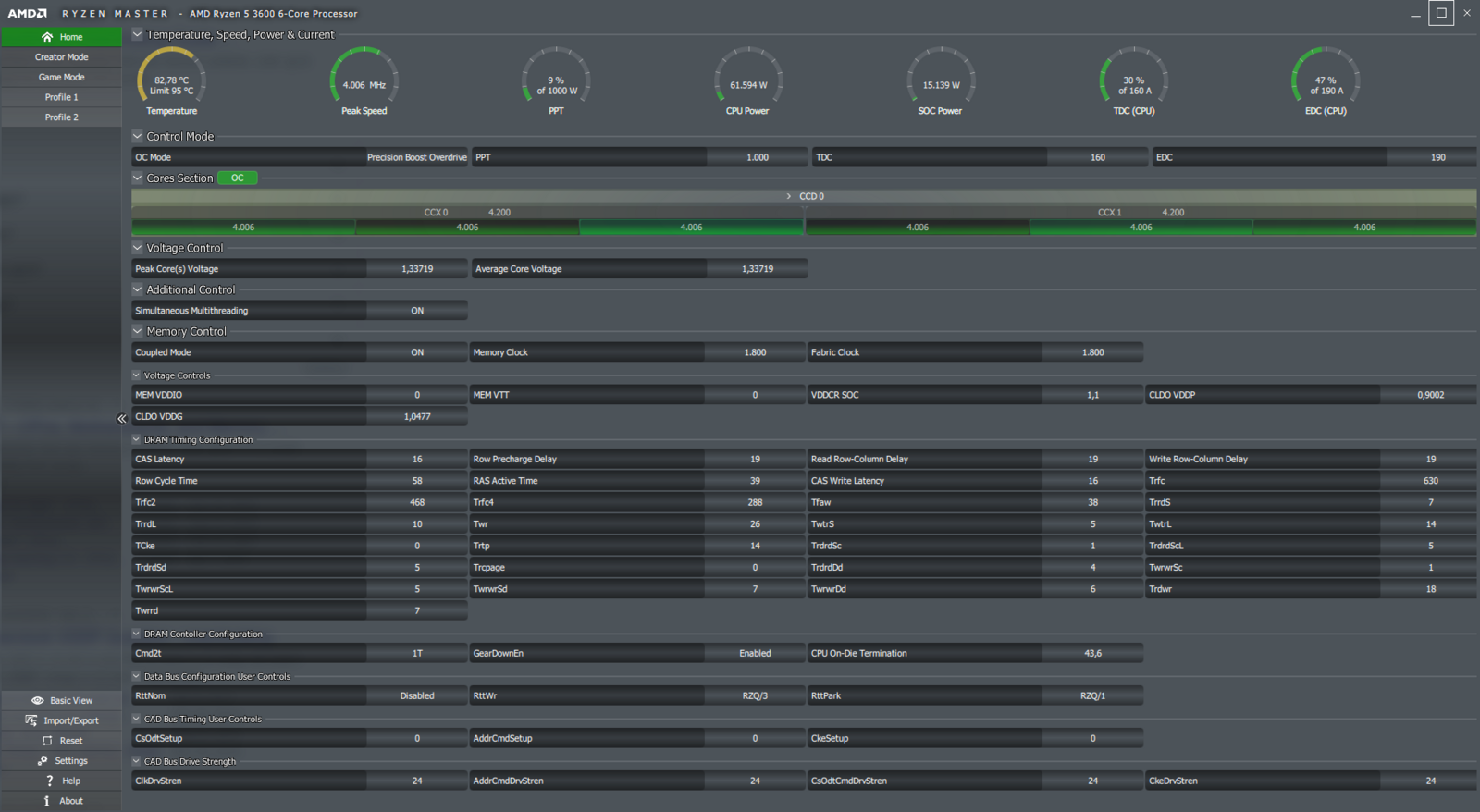Toggle the green OC badge in Cores Section

click(238, 178)
